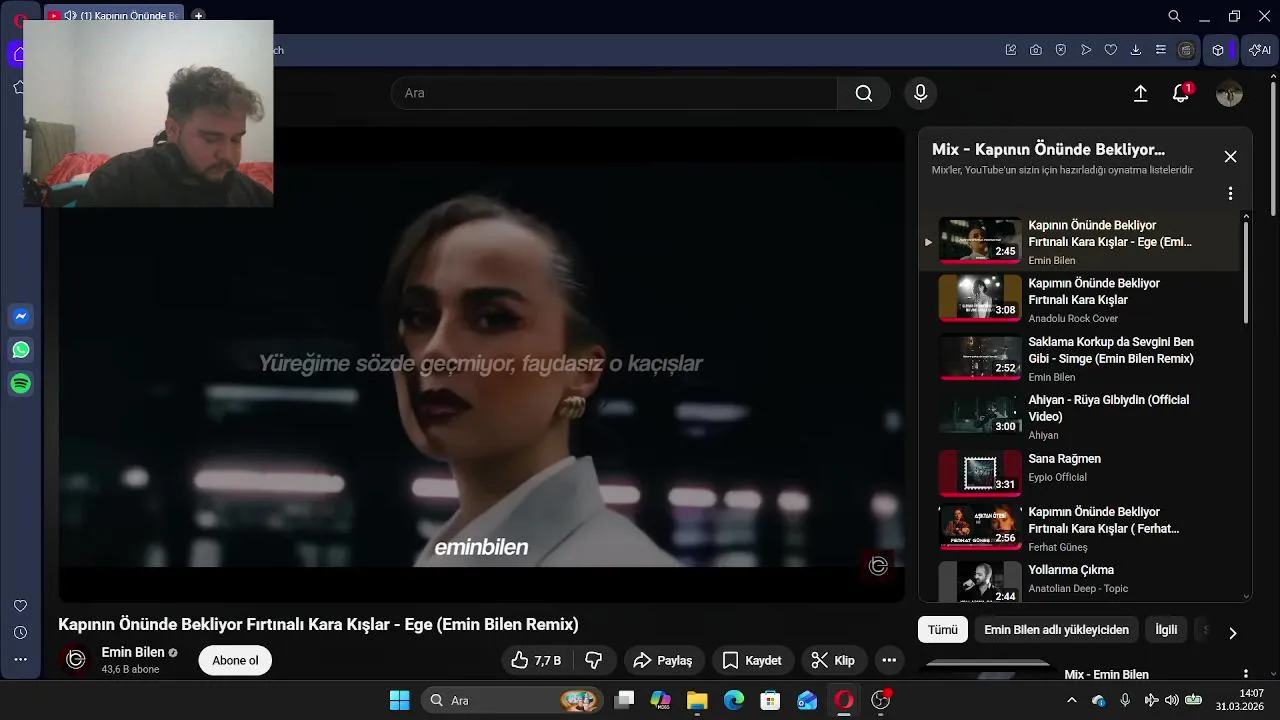Screen dimensions: 1280x720
Task: Open OBS Studio from taskbar
Action: [880, 700]
